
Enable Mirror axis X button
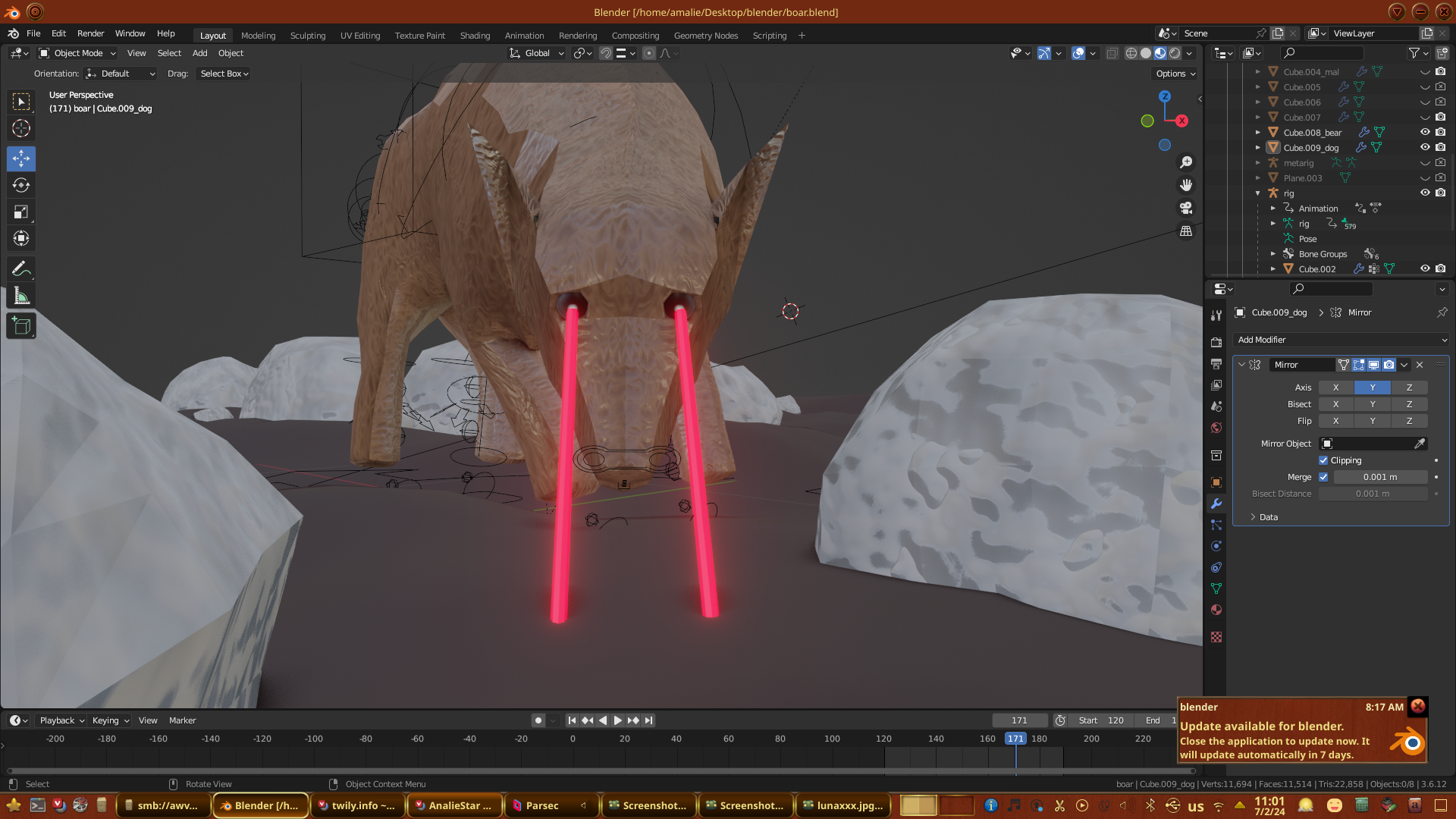pyautogui.click(x=1335, y=388)
